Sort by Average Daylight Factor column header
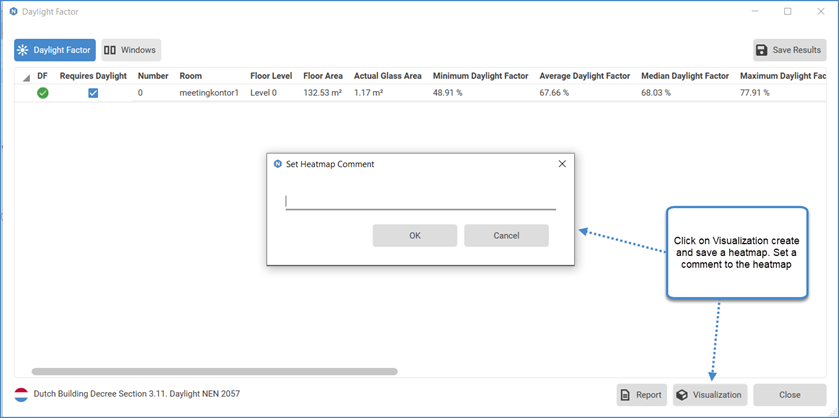The image size is (839, 418). (x=584, y=76)
